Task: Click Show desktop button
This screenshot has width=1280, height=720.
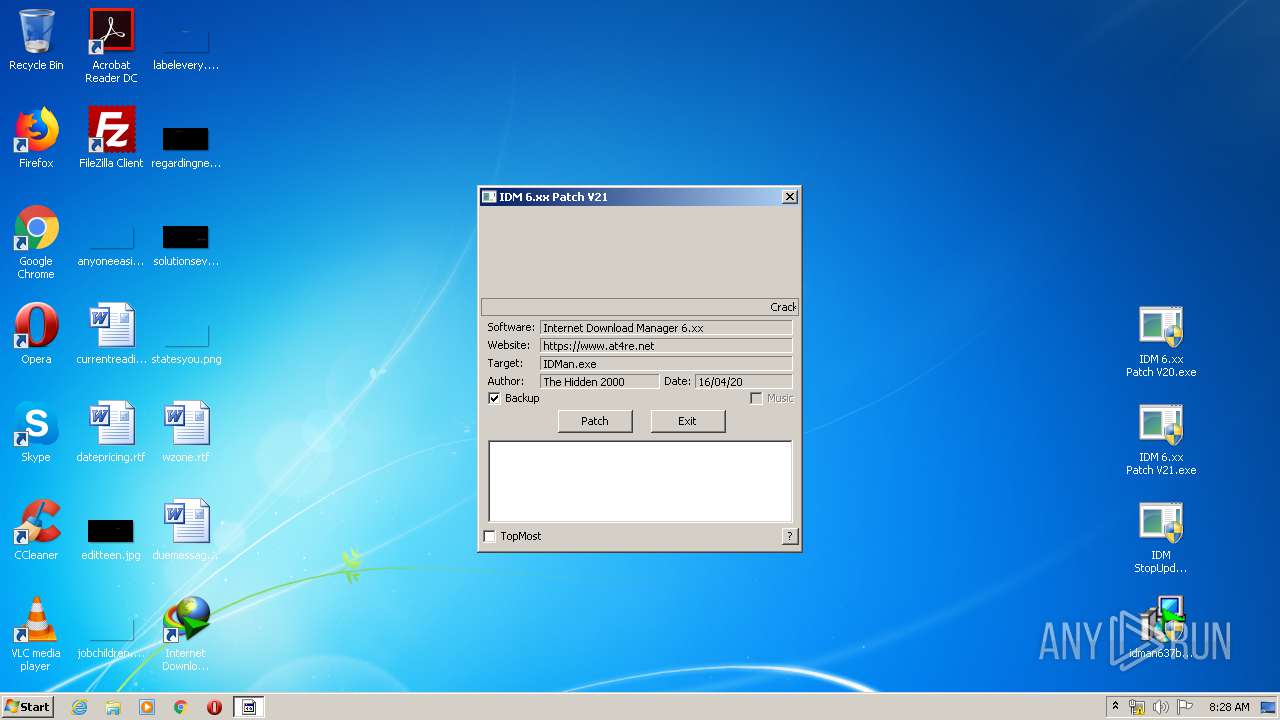Action: pyautogui.click(x=1270, y=707)
